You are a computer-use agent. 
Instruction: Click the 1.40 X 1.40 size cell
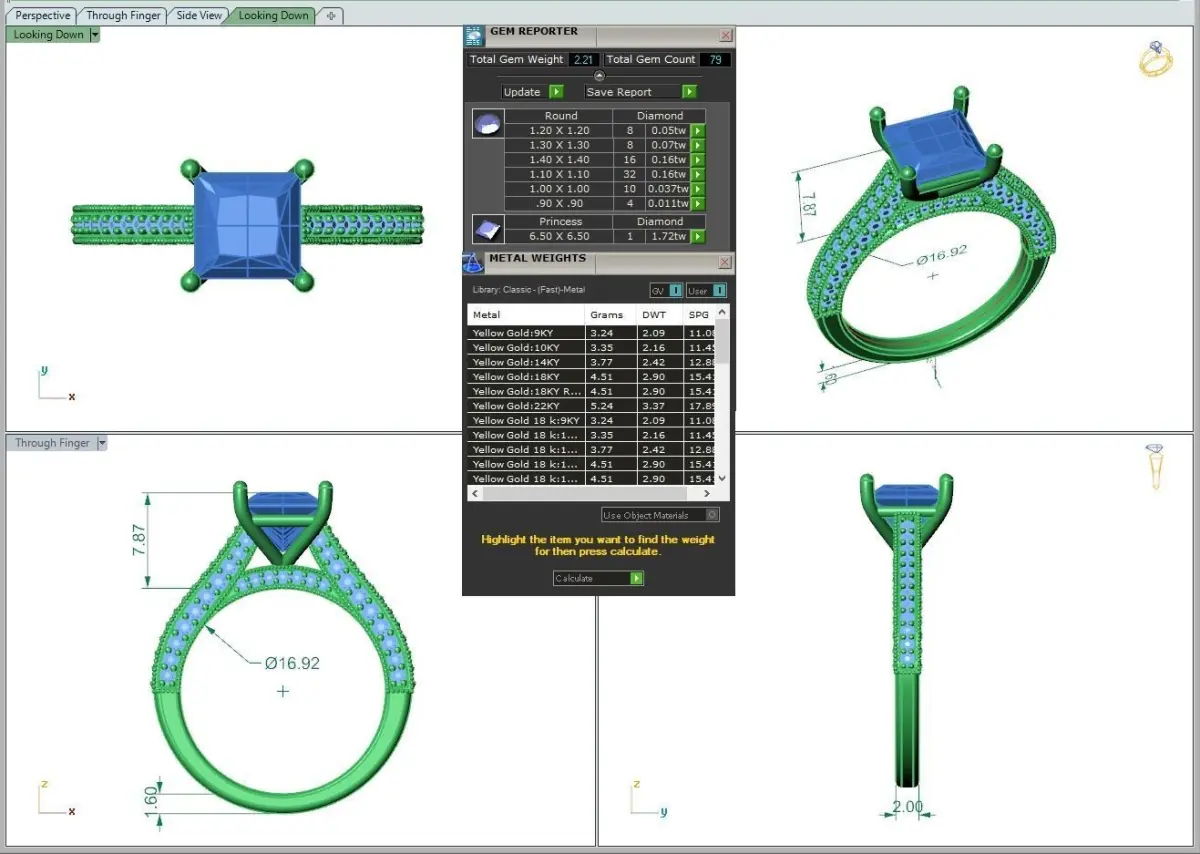tap(559, 160)
